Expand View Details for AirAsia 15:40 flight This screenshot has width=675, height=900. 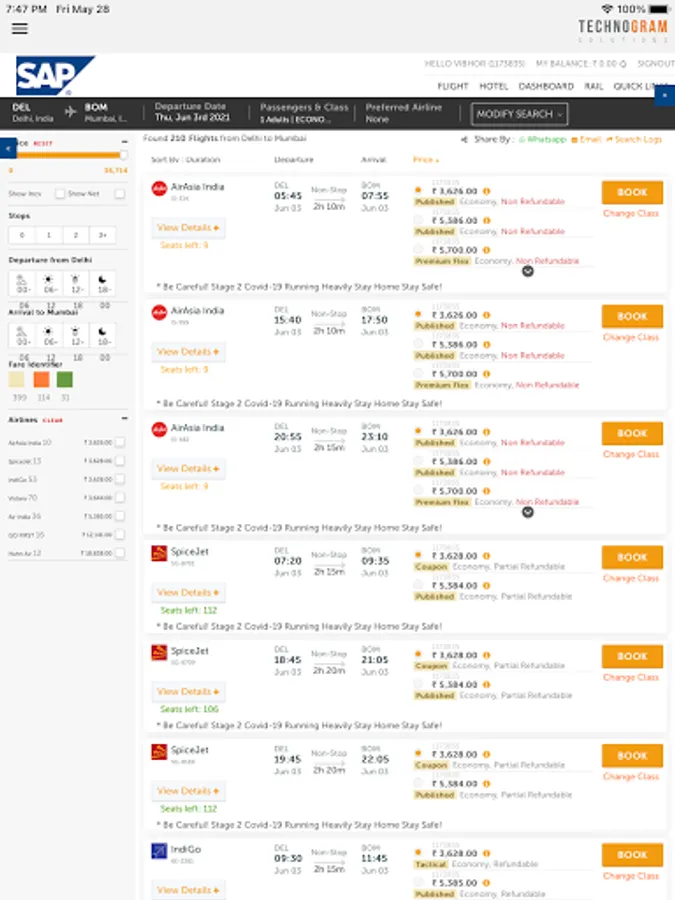[x=188, y=352]
